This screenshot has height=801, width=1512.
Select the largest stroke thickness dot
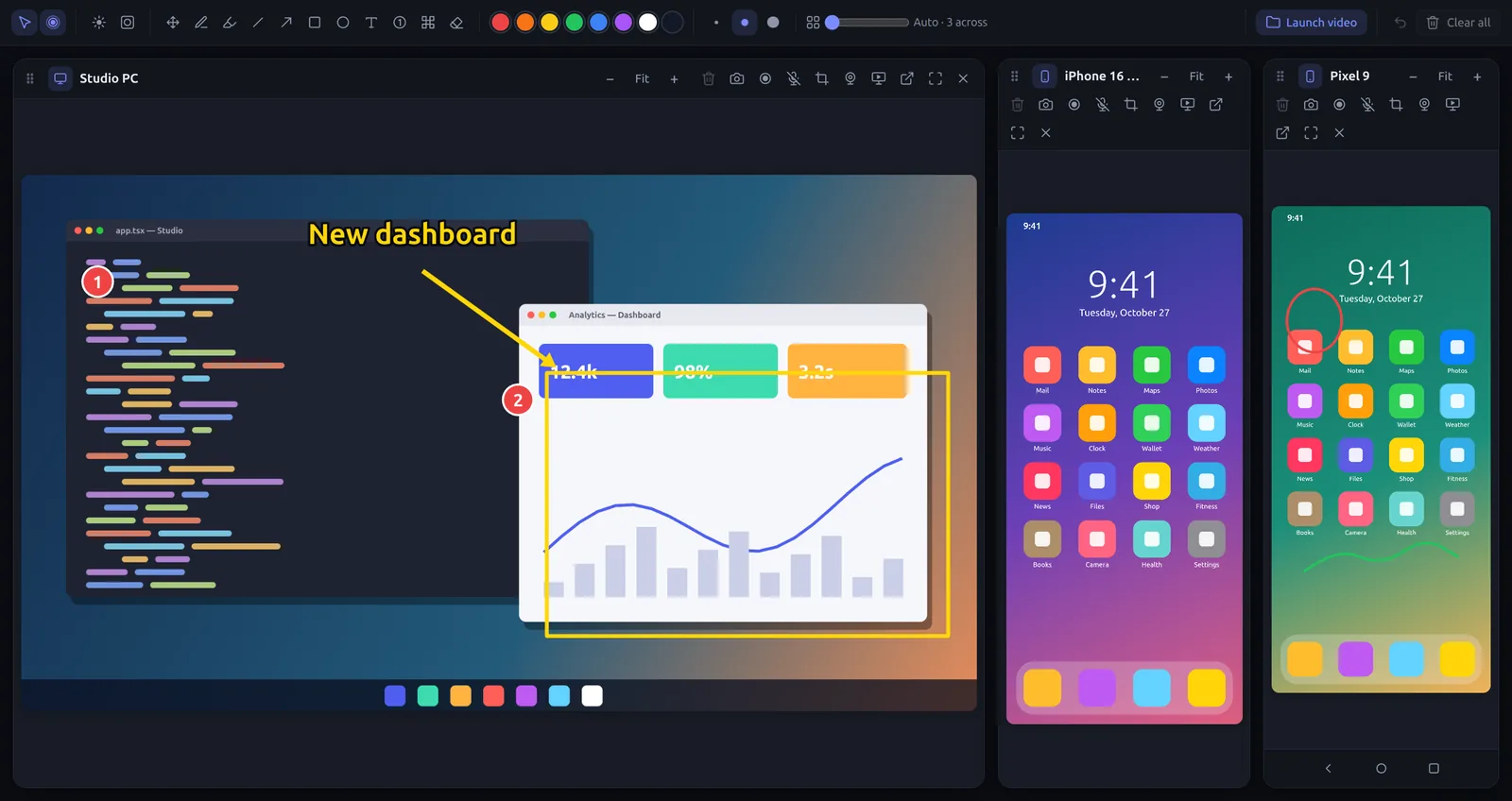tap(773, 23)
